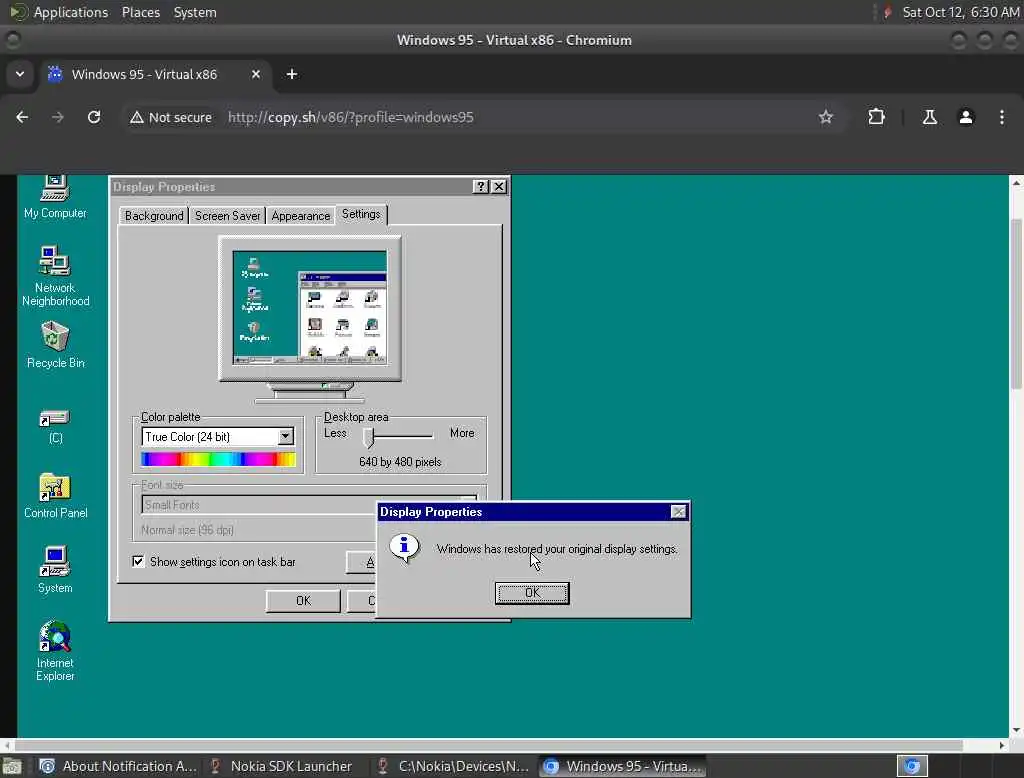Open the System menu

(195, 12)
